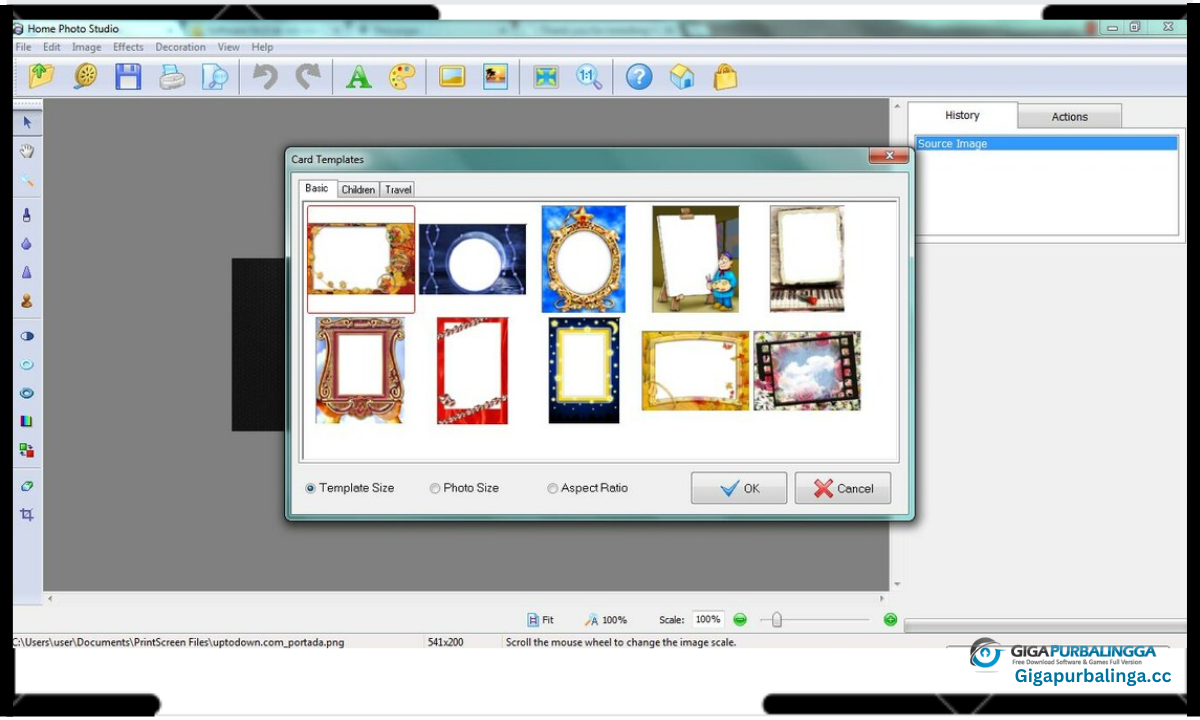Image resolution: width=1200 pixels, height=720 pixels.
Task: Click the scale zoom slider handle
Action: point(776,620)
